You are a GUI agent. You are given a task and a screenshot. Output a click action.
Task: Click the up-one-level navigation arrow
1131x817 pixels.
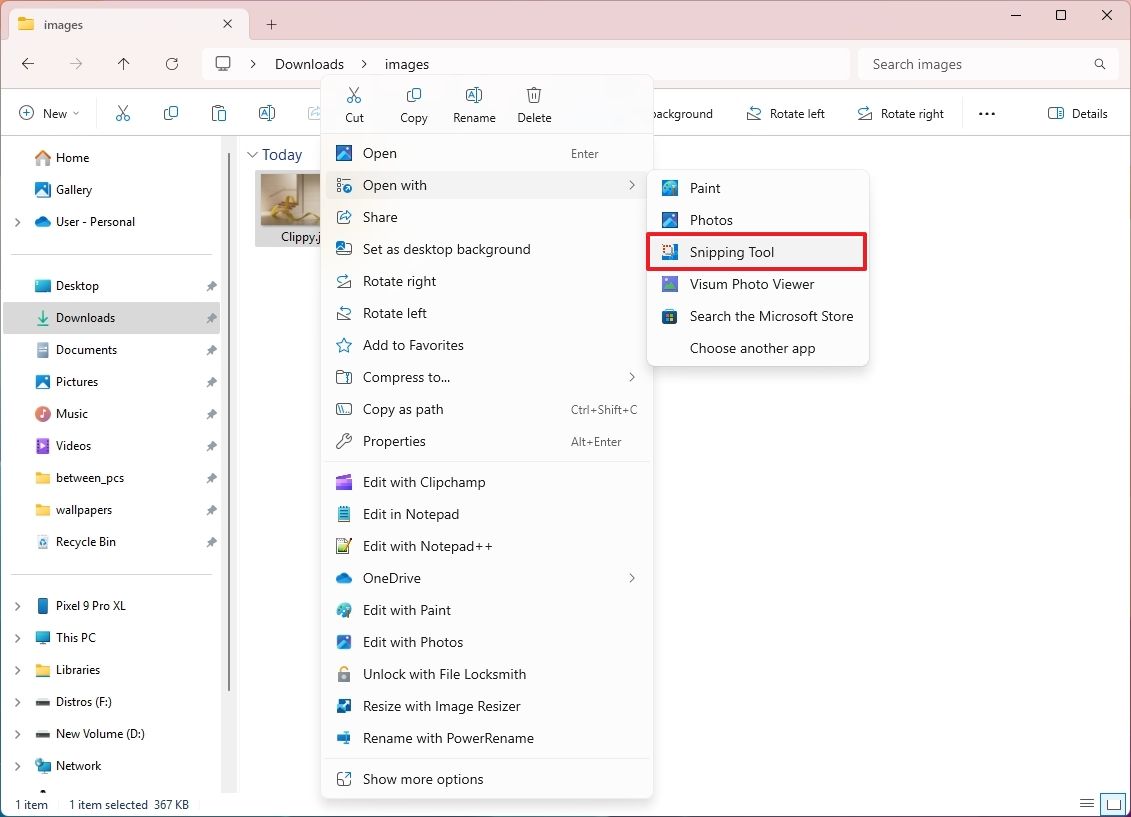(123, 63)
